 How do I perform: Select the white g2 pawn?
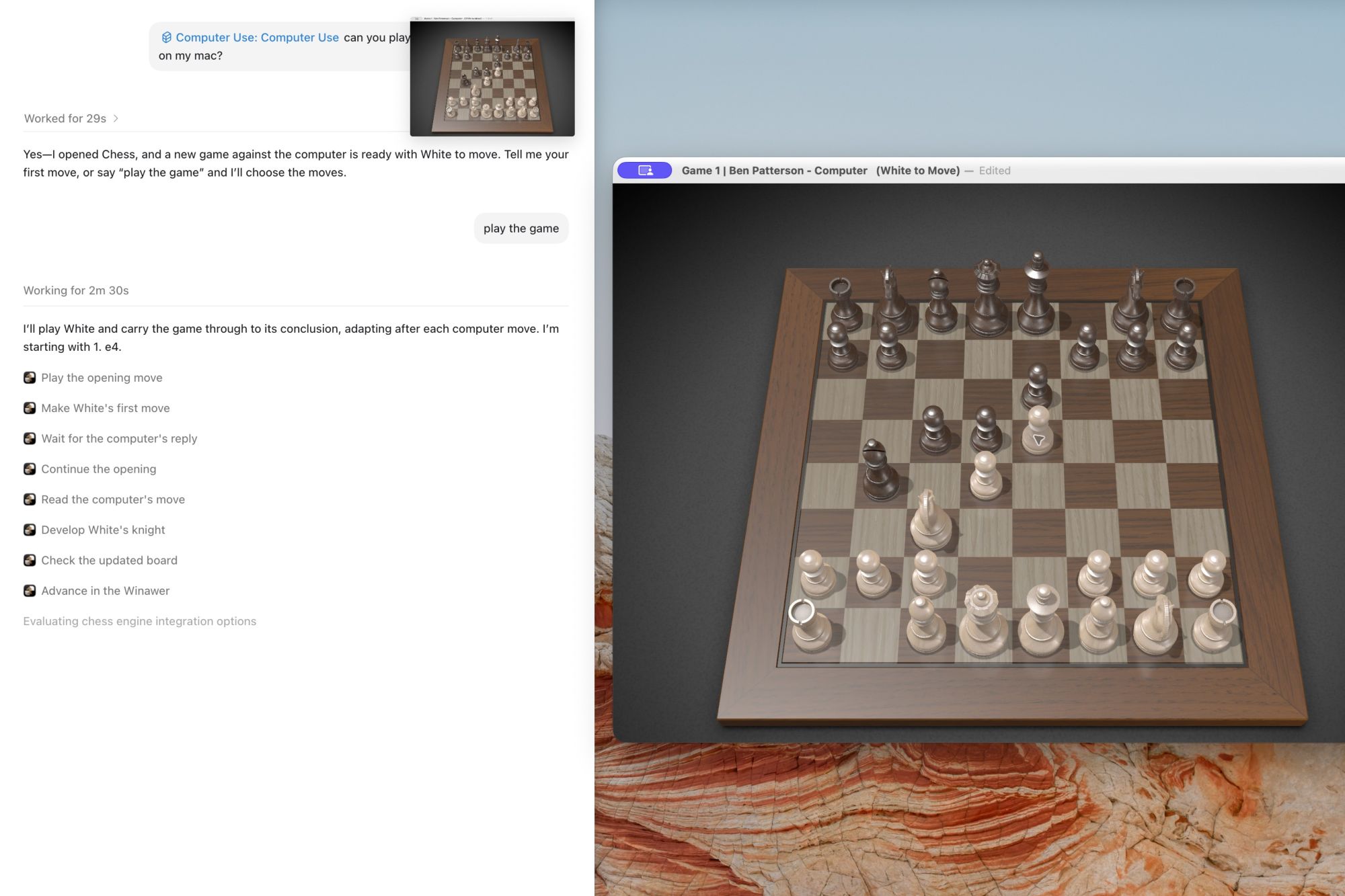click(1153, 574)
